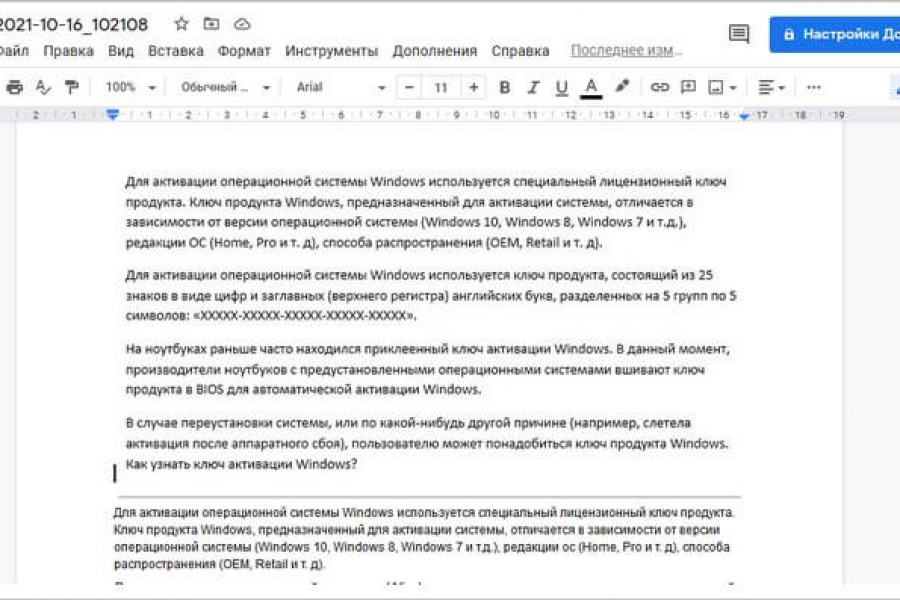Image resolution: width=900 pixels, height=600 pixels.
Task: Open the Вставка menu
Action: pos(176,51)
